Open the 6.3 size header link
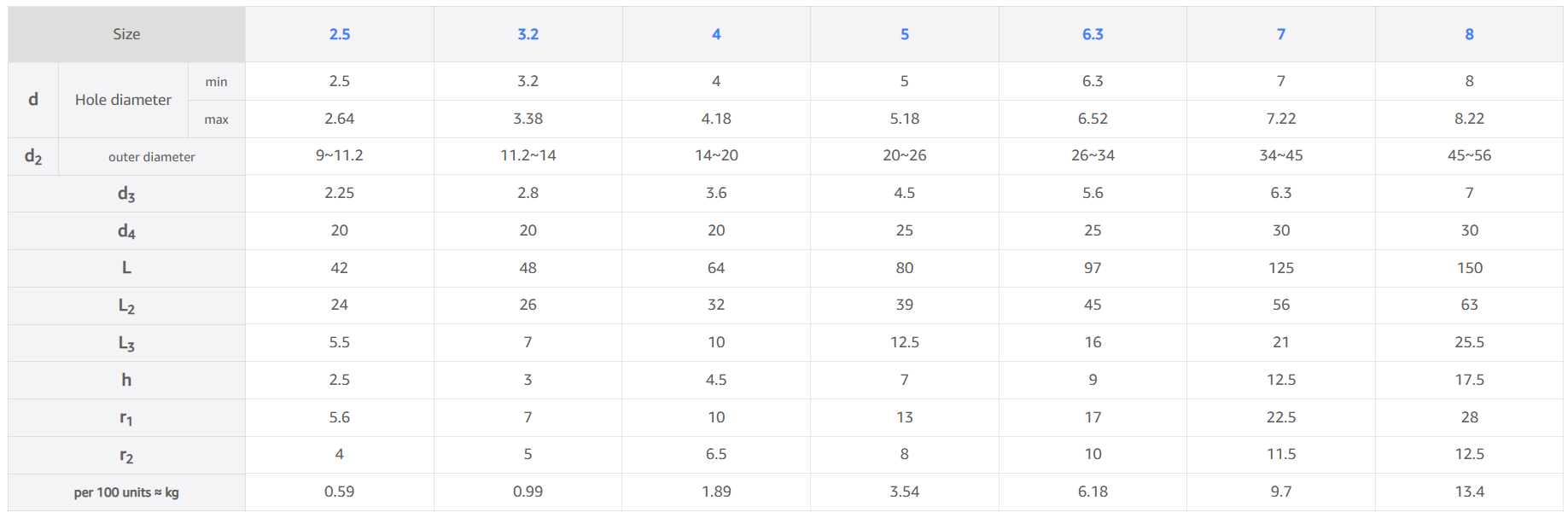1568x518 pixels. point(1093,34)
